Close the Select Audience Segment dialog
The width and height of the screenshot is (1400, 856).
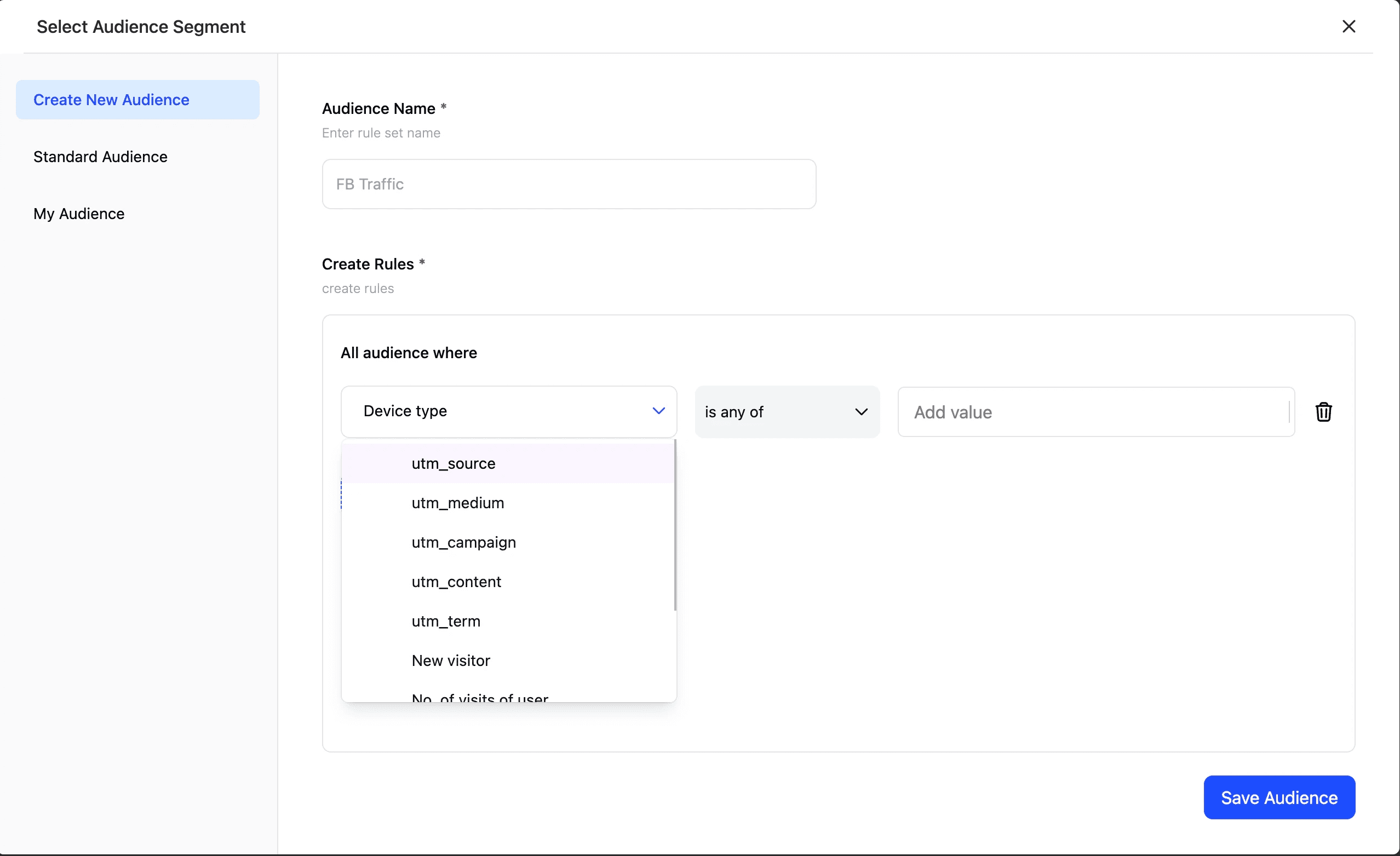click(x=1349, y=26)
